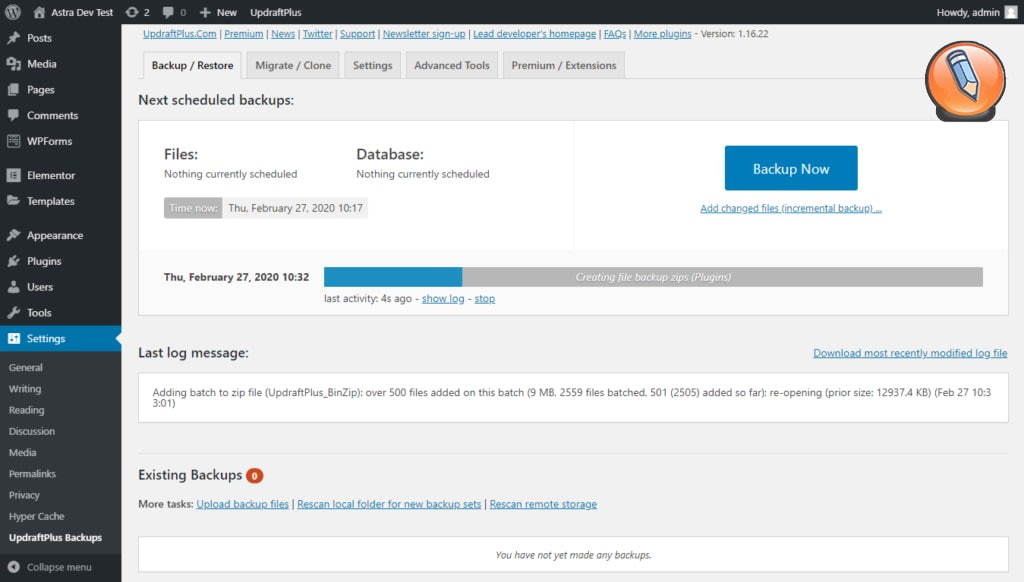Click the WordPress logo icon
This screenshot has height=582, width=1024.
pyautogui.click(x=12, y=12)
